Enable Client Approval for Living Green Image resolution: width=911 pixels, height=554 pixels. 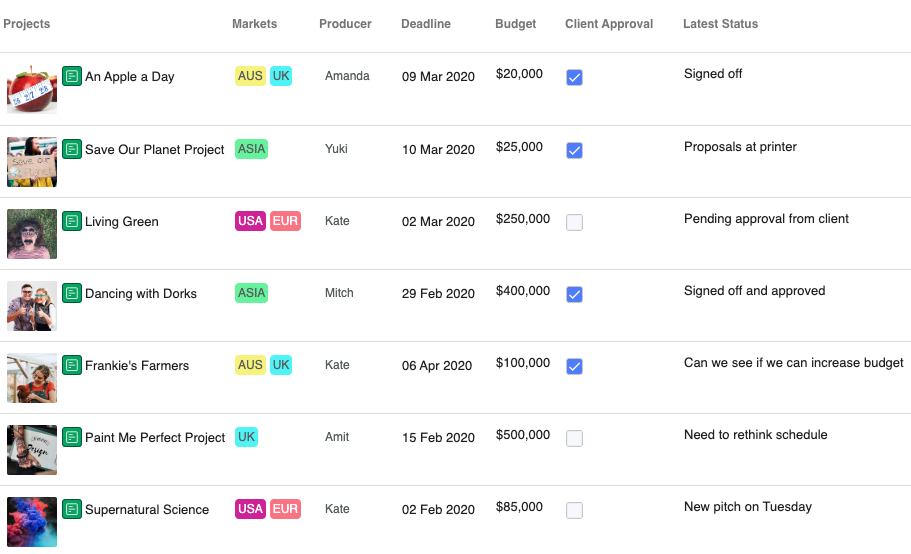(x=574, y=222)
